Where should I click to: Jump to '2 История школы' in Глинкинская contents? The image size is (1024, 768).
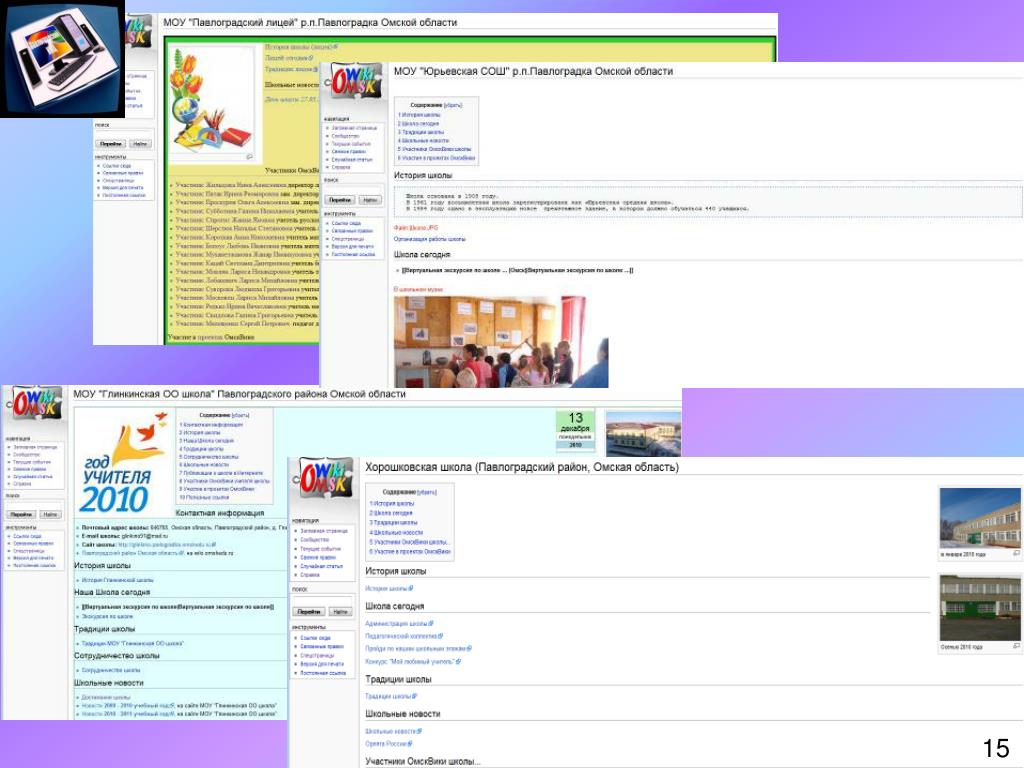[200, 432]
